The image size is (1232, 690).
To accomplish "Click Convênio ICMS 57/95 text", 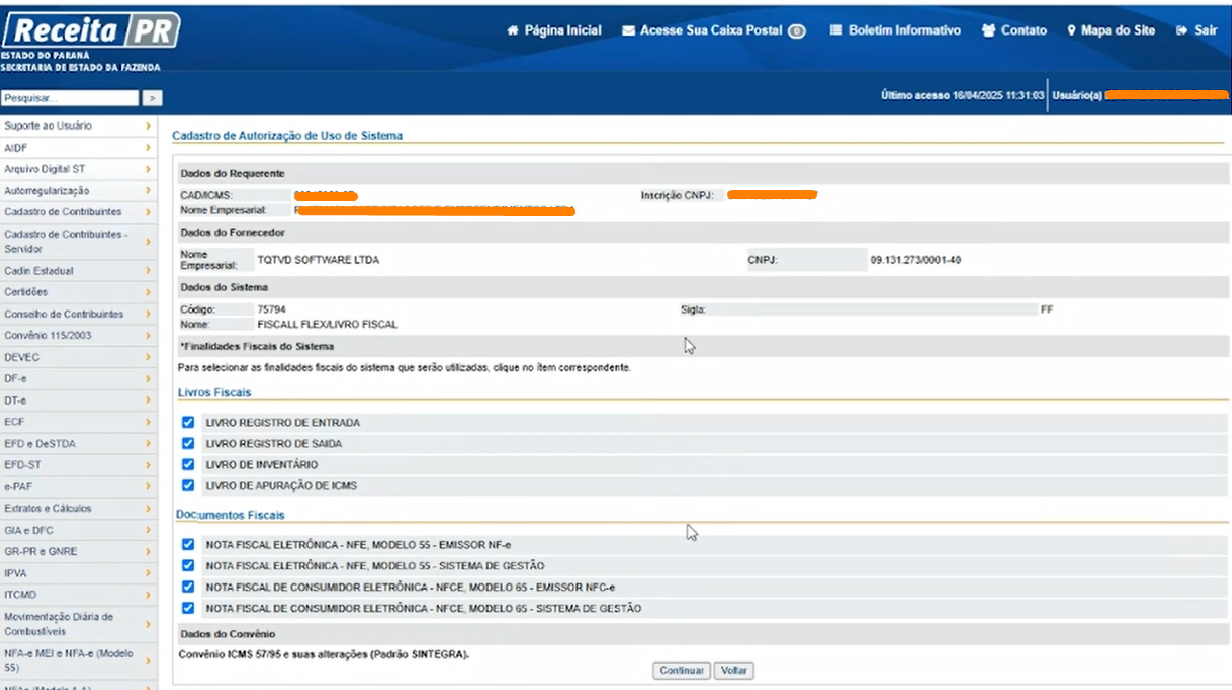I will [324, 654].
